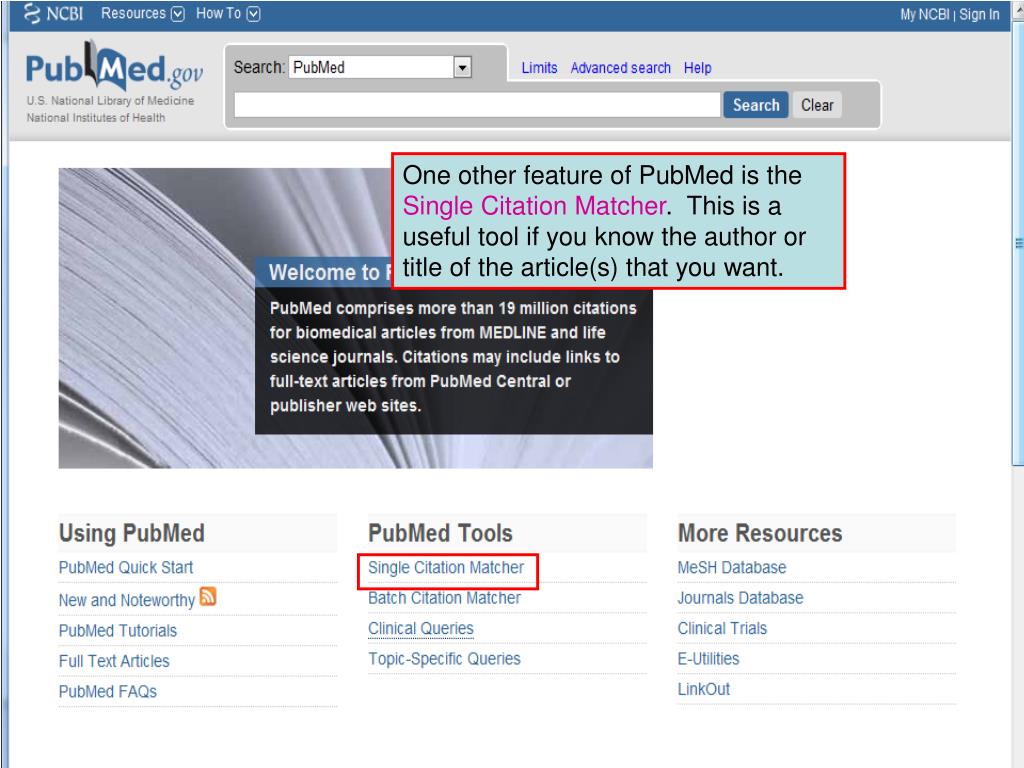Open the Batch Citation Matcher link
The height and width of the screenshot is (768, 1024).
pos(444,598)
